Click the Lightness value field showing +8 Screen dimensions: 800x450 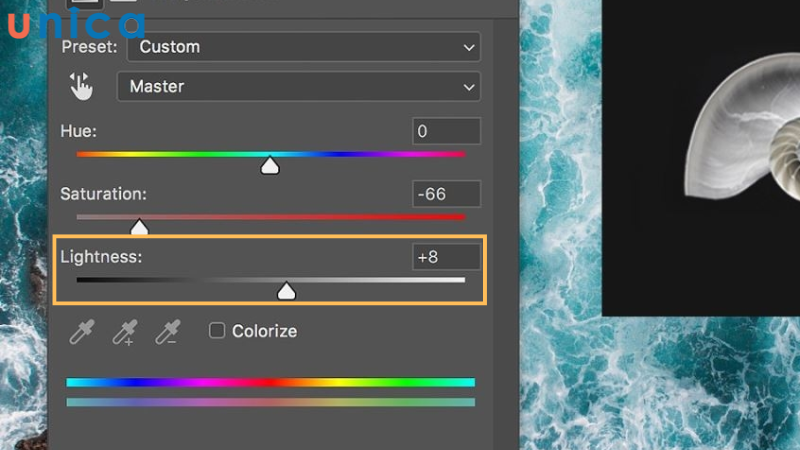(x=446, y=257)
